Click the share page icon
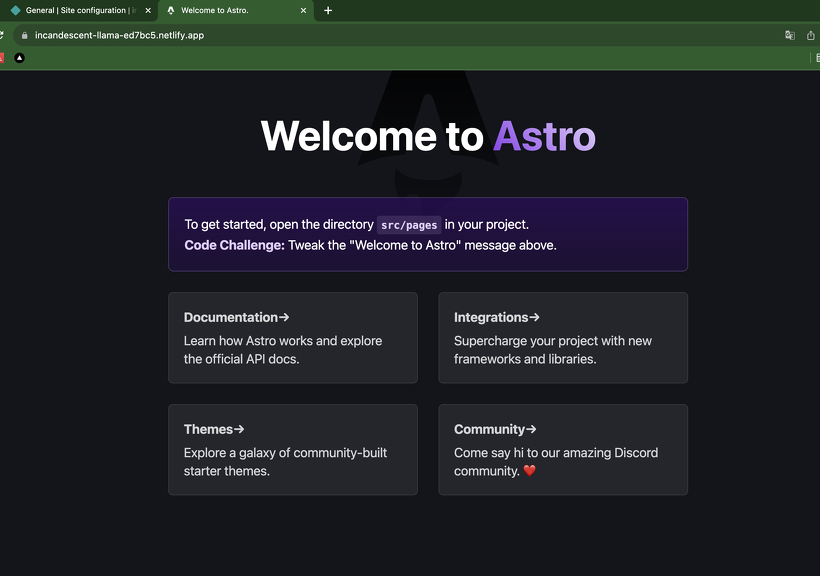This screenshot has height=576, width=820. 811,36
